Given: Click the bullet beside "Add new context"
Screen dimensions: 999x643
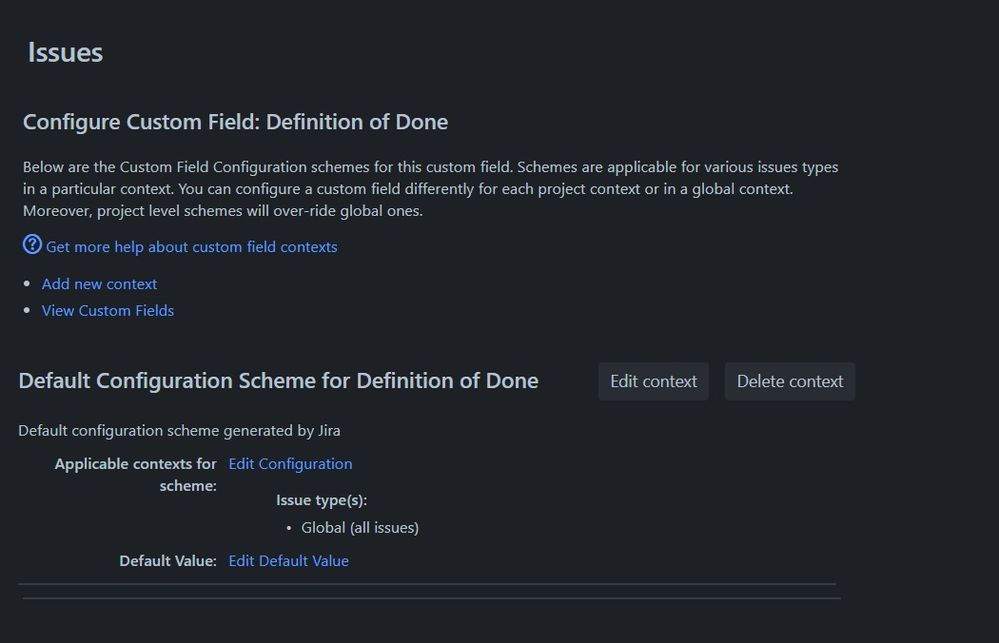Looking at the screenshot, I should [x=27, y=284].
